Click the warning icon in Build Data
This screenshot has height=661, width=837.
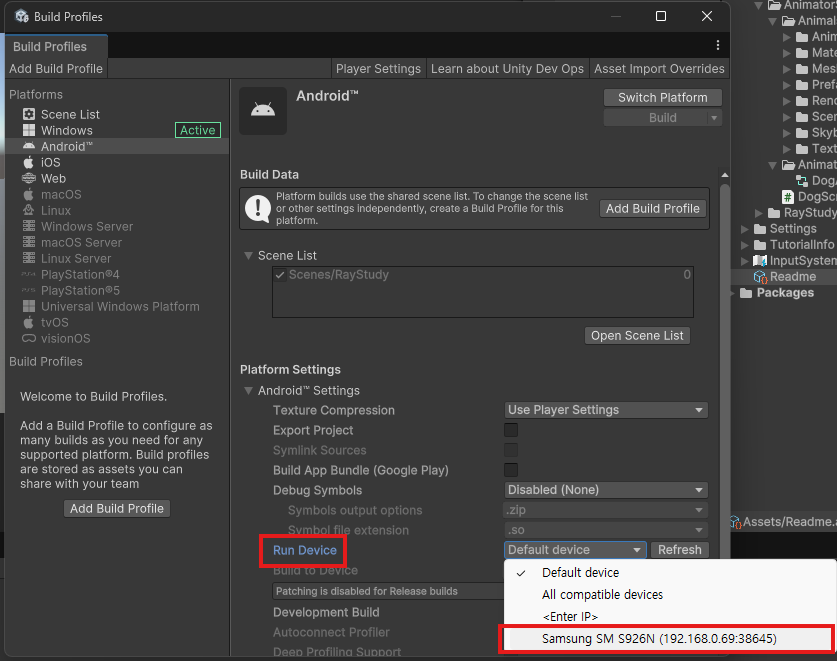coord(258,209)
